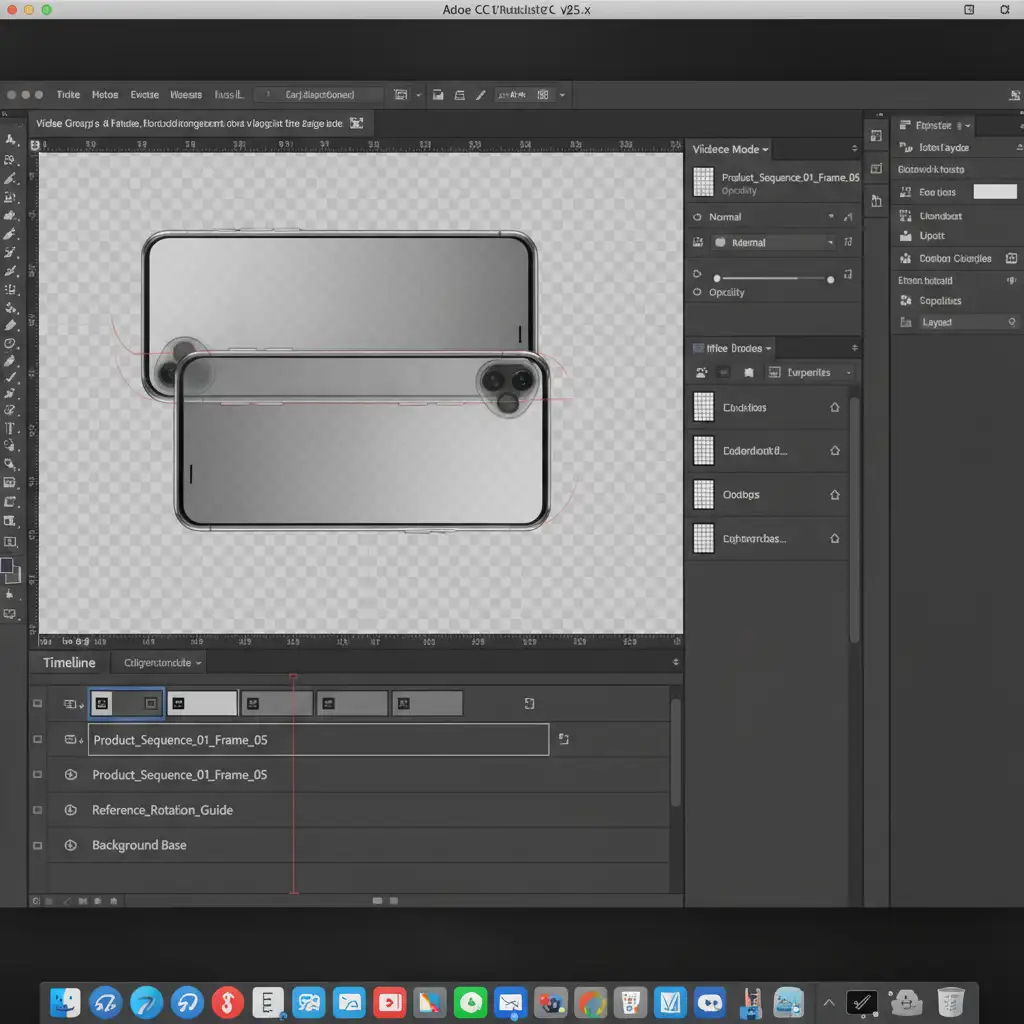Open Finder from the dock
The height and width of the screenshot is (1024, 1024).
click(x=66, y=1001)
